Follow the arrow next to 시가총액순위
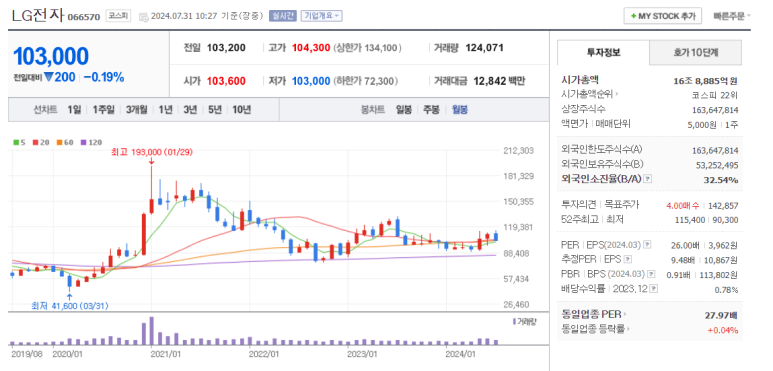Screen dimensions: 773x371 pos(617,94)
